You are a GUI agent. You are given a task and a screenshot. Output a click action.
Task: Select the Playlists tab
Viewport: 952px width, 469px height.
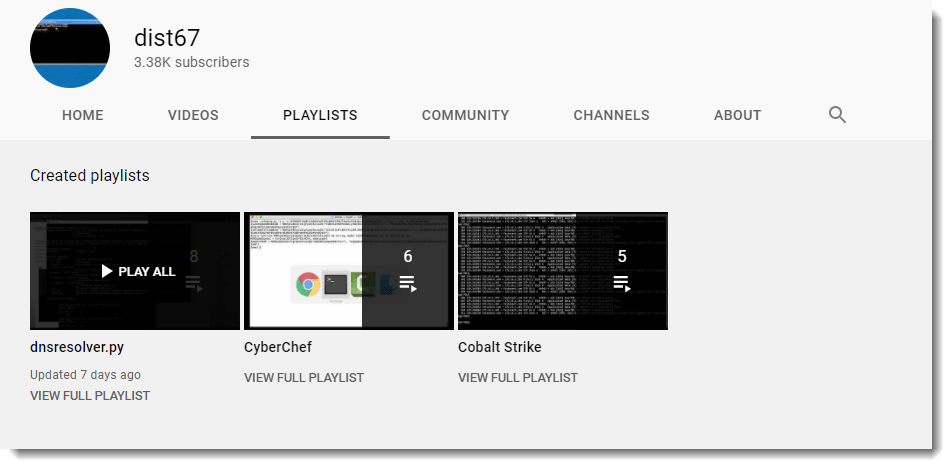click(320, 115)
